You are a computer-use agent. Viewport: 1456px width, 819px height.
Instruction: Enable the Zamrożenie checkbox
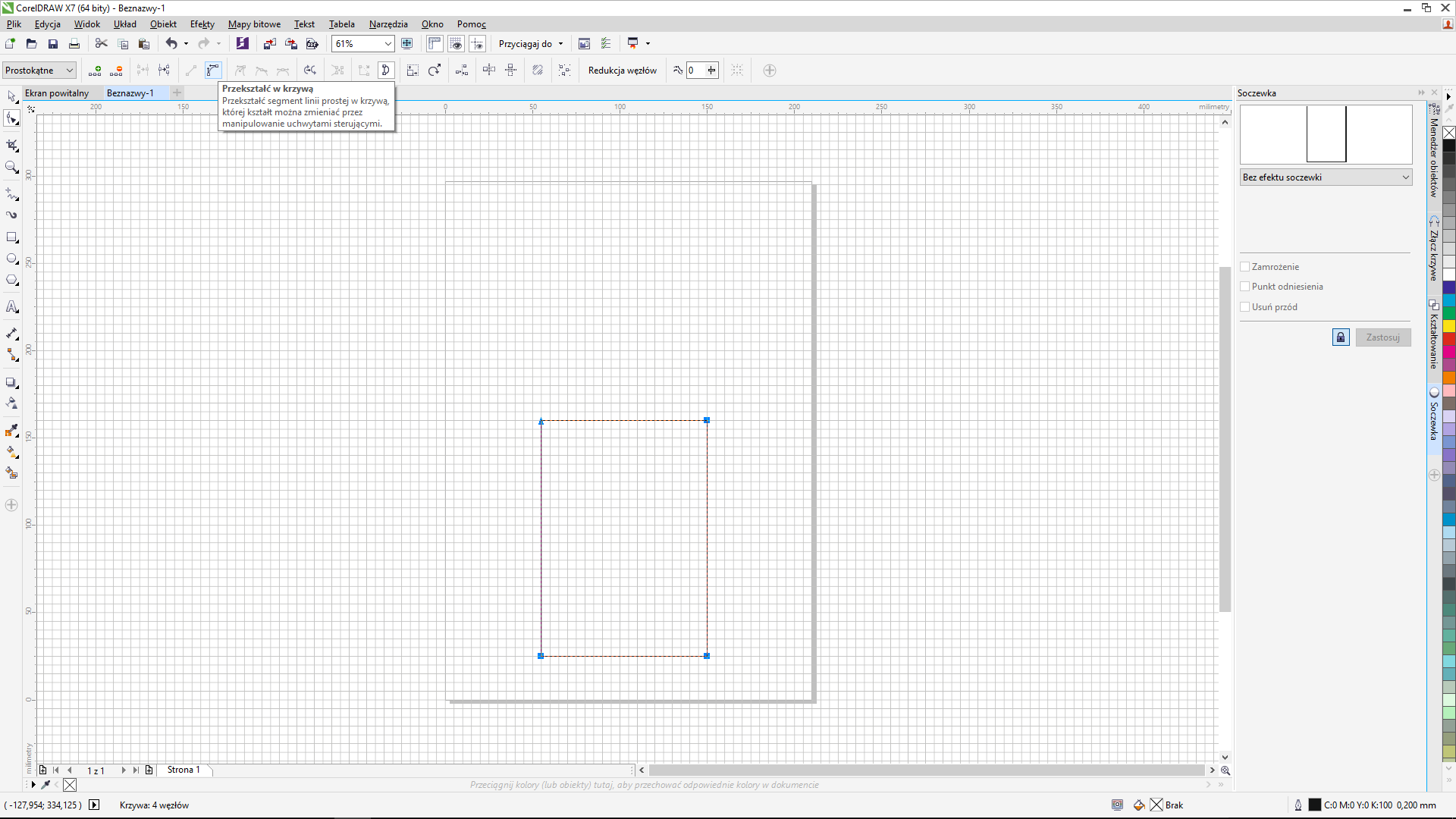tap(1244, 267)
